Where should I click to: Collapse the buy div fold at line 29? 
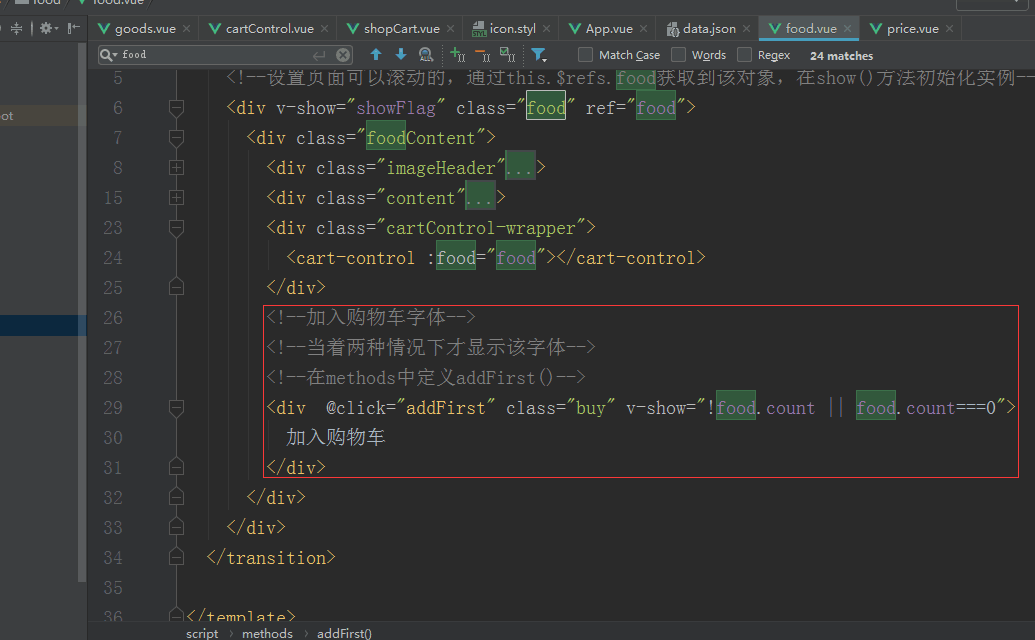click(176, 408)
